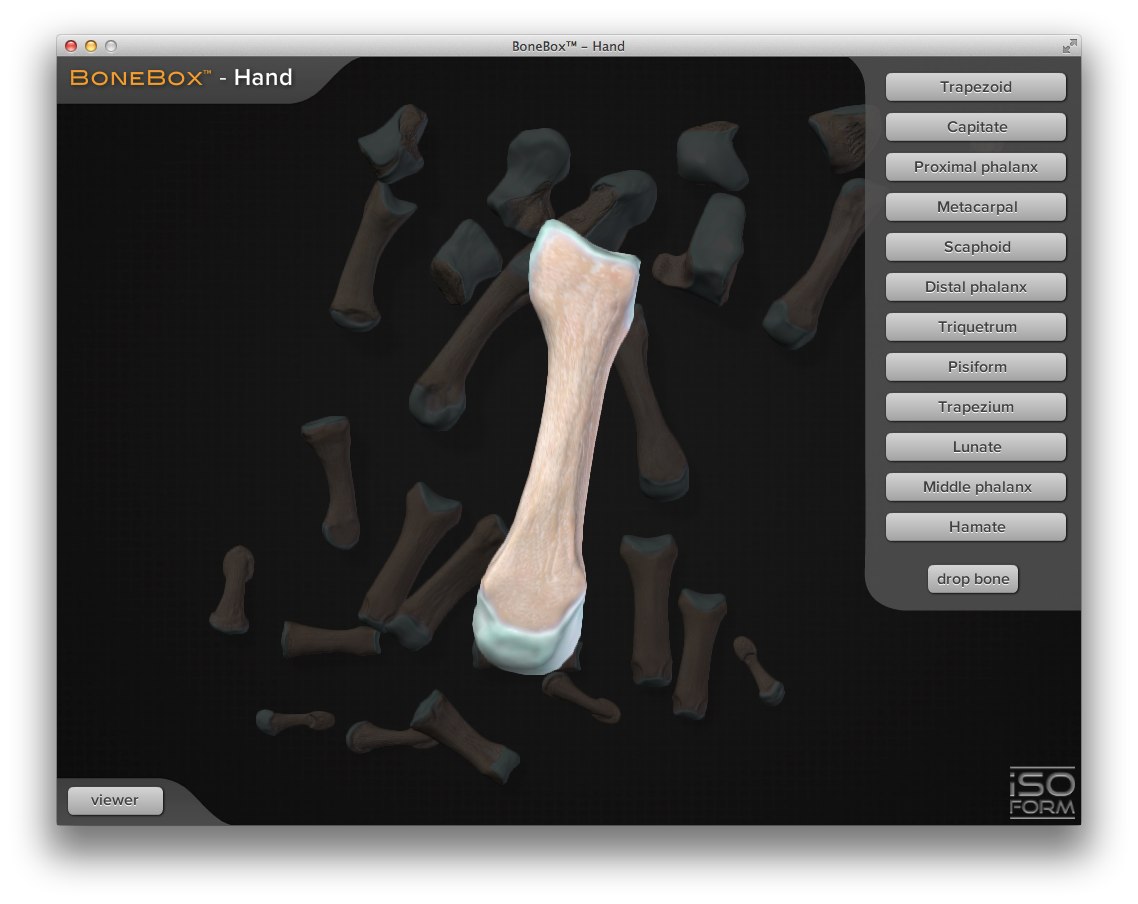This screenshot has width=1138, height=904.
Task: Click the Lunate button
Action: [x=975, y=447]
